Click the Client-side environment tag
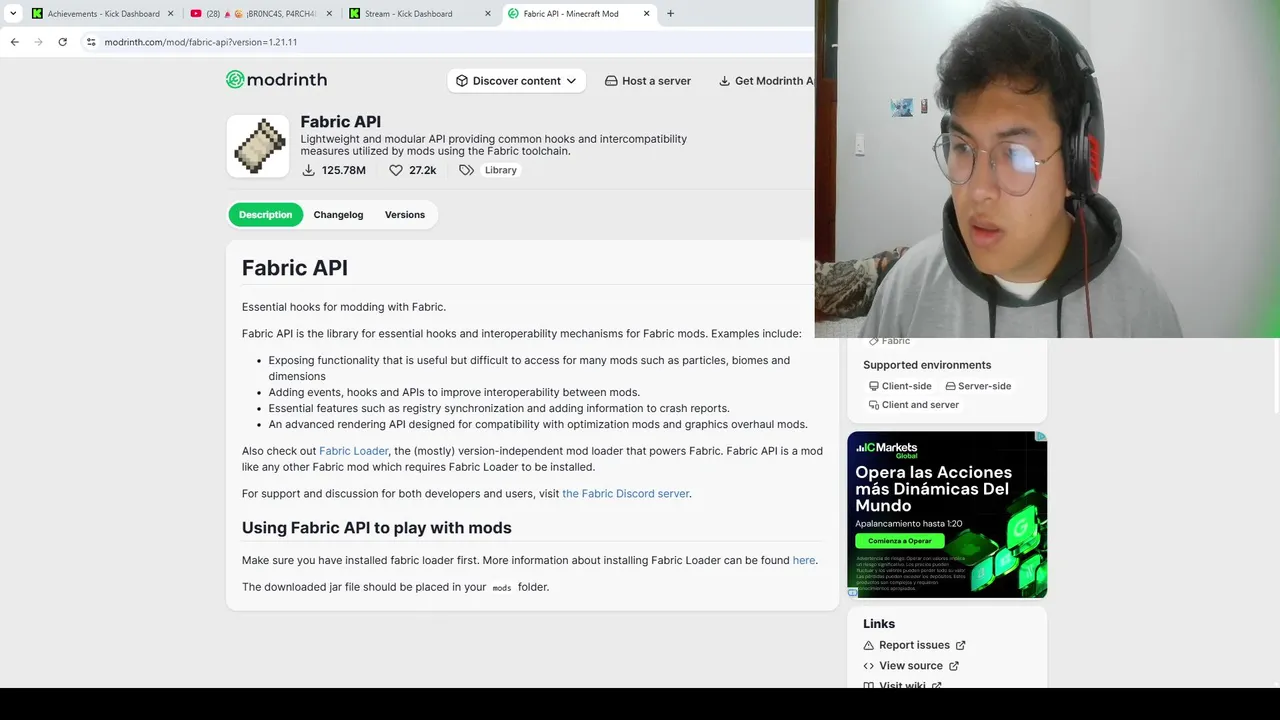 pos(900,386)
